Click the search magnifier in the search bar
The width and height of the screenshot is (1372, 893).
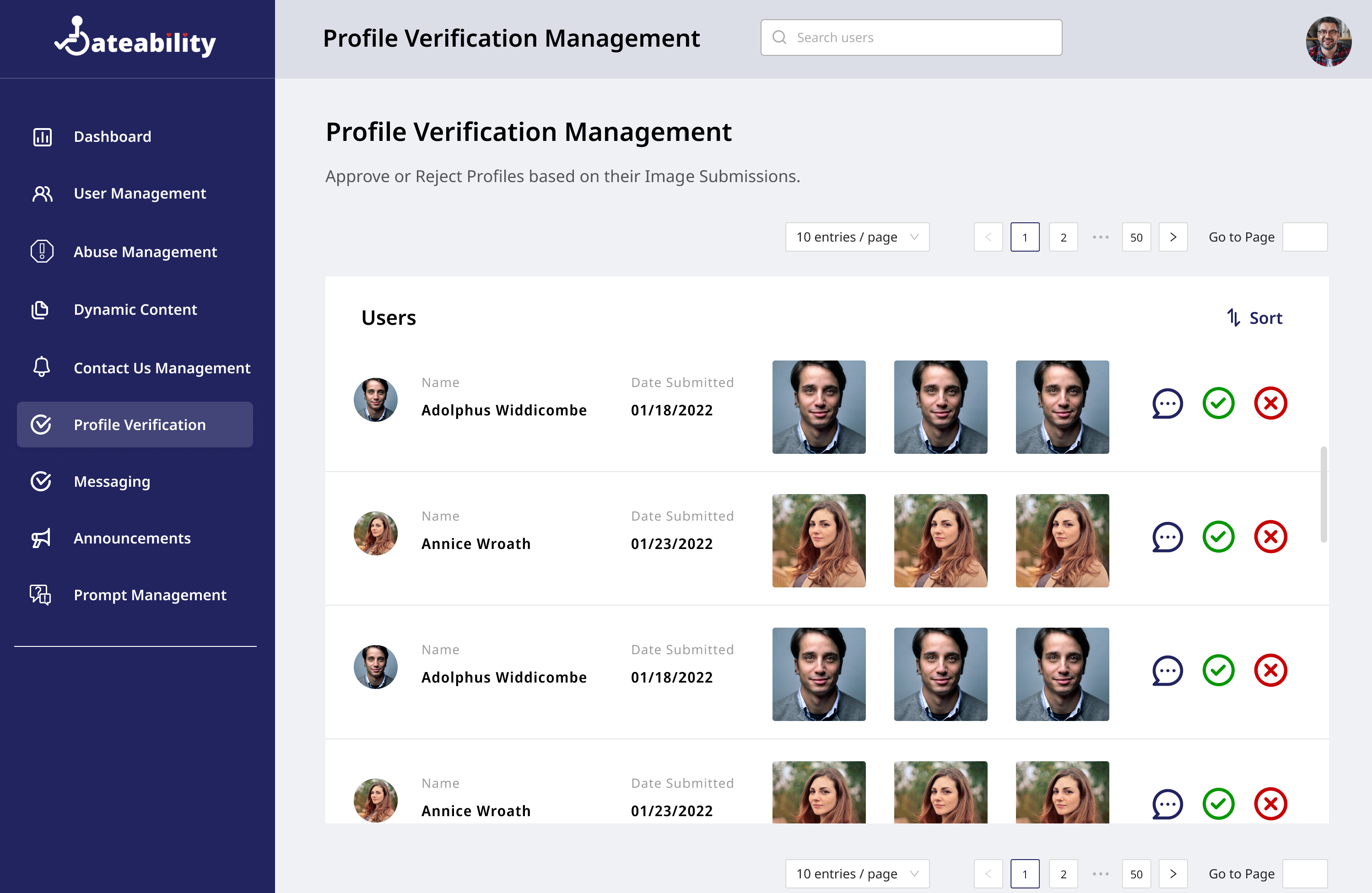pos(779,37)
